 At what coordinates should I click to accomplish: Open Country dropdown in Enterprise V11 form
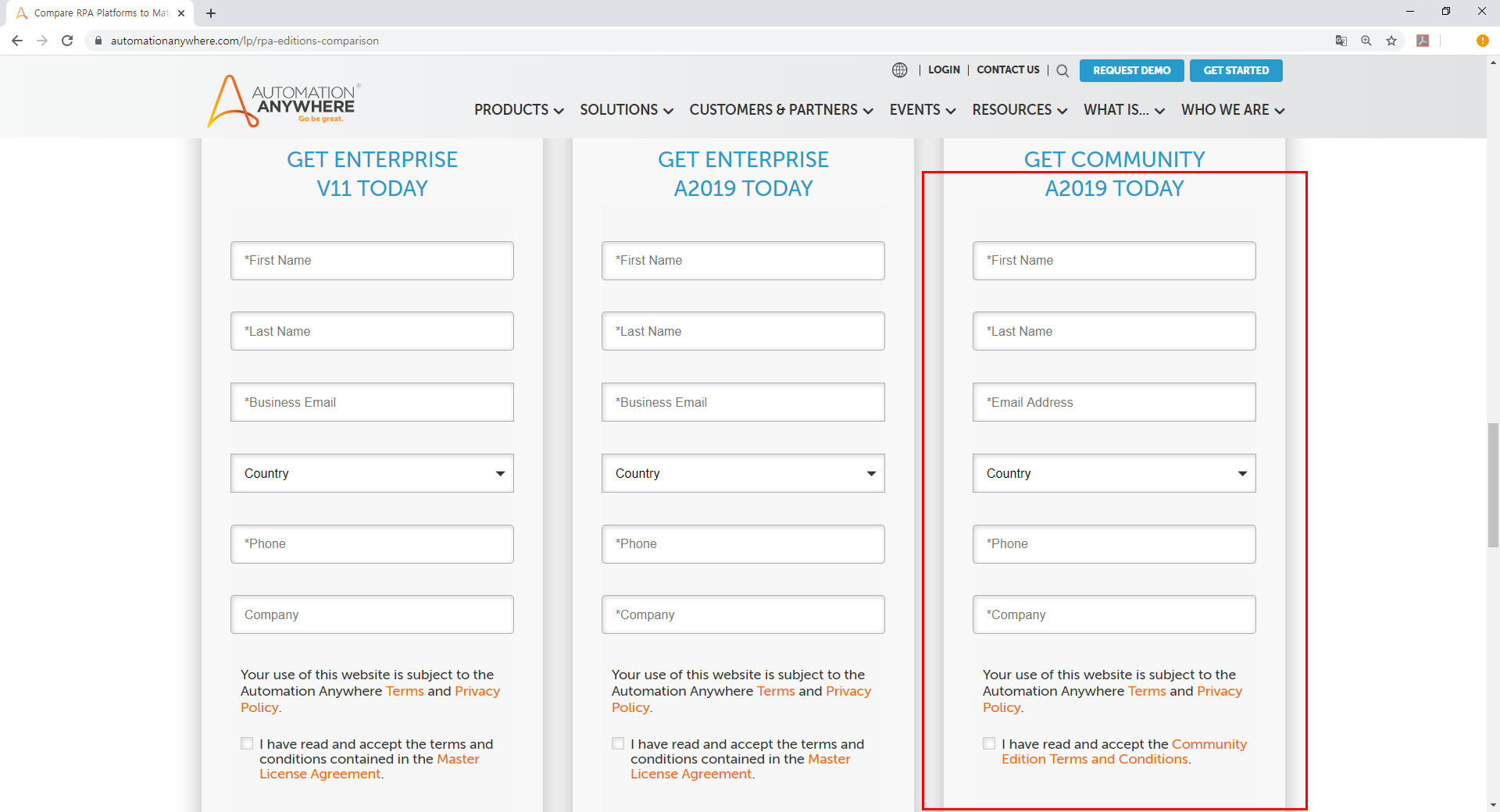coord(372,473)
